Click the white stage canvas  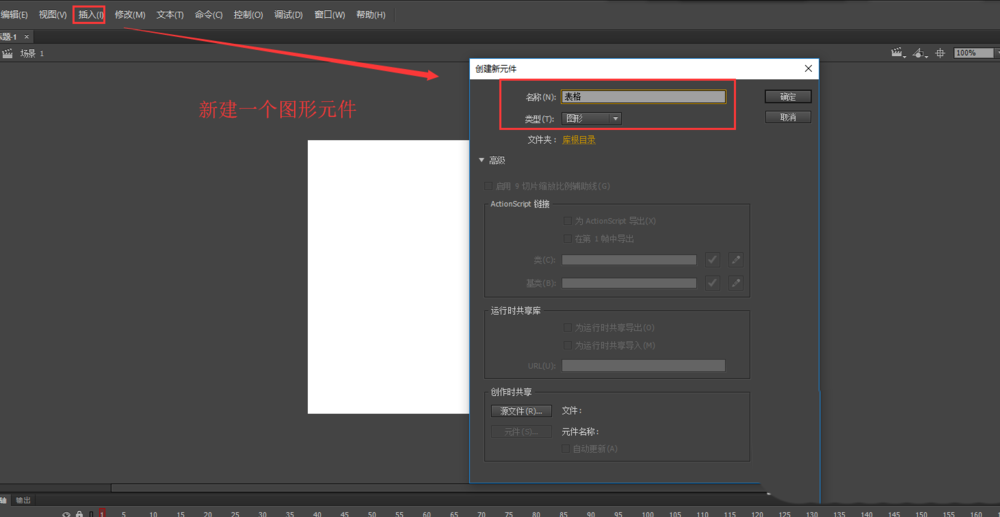tap(388, 277)
